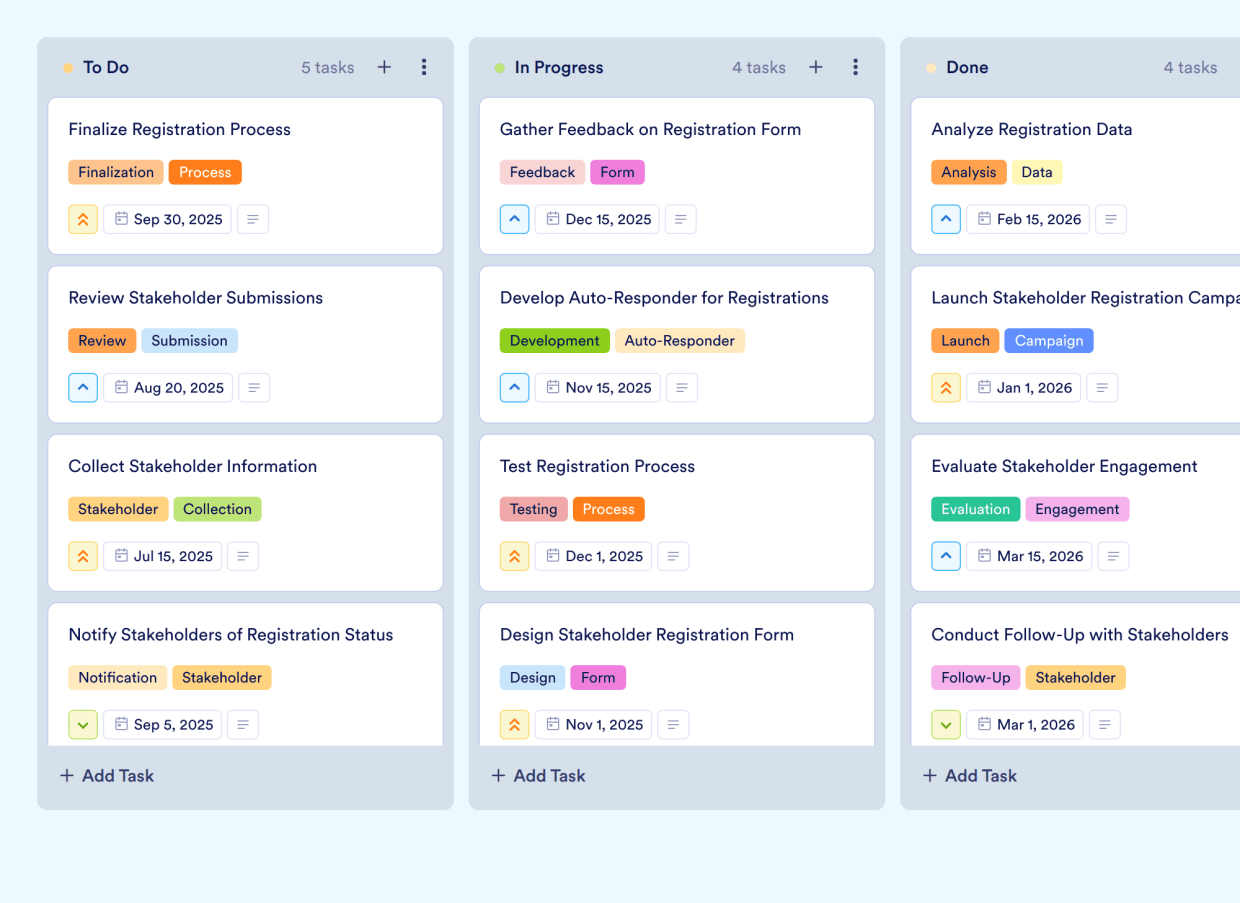This screenshot has width=1240, height=903.
Task: Open the Launch Stakeholder Registration Campaign card
Action: click(x=1085, y=297)
